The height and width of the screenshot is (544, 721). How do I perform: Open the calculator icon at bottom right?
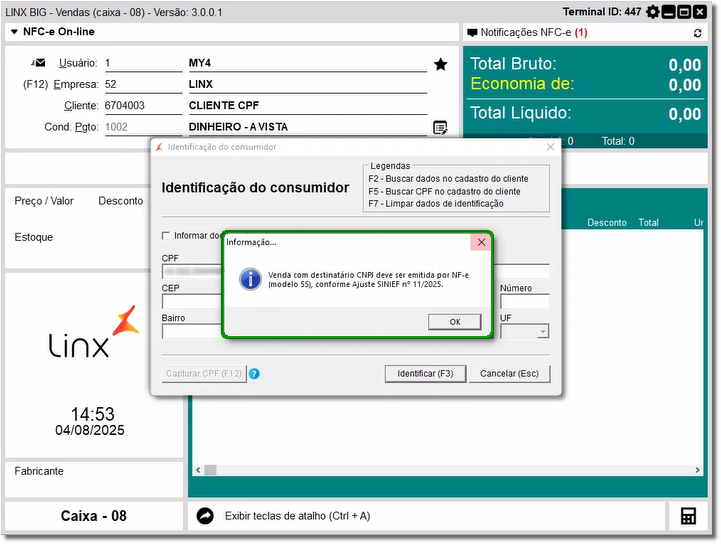click(x=688, y=516)
